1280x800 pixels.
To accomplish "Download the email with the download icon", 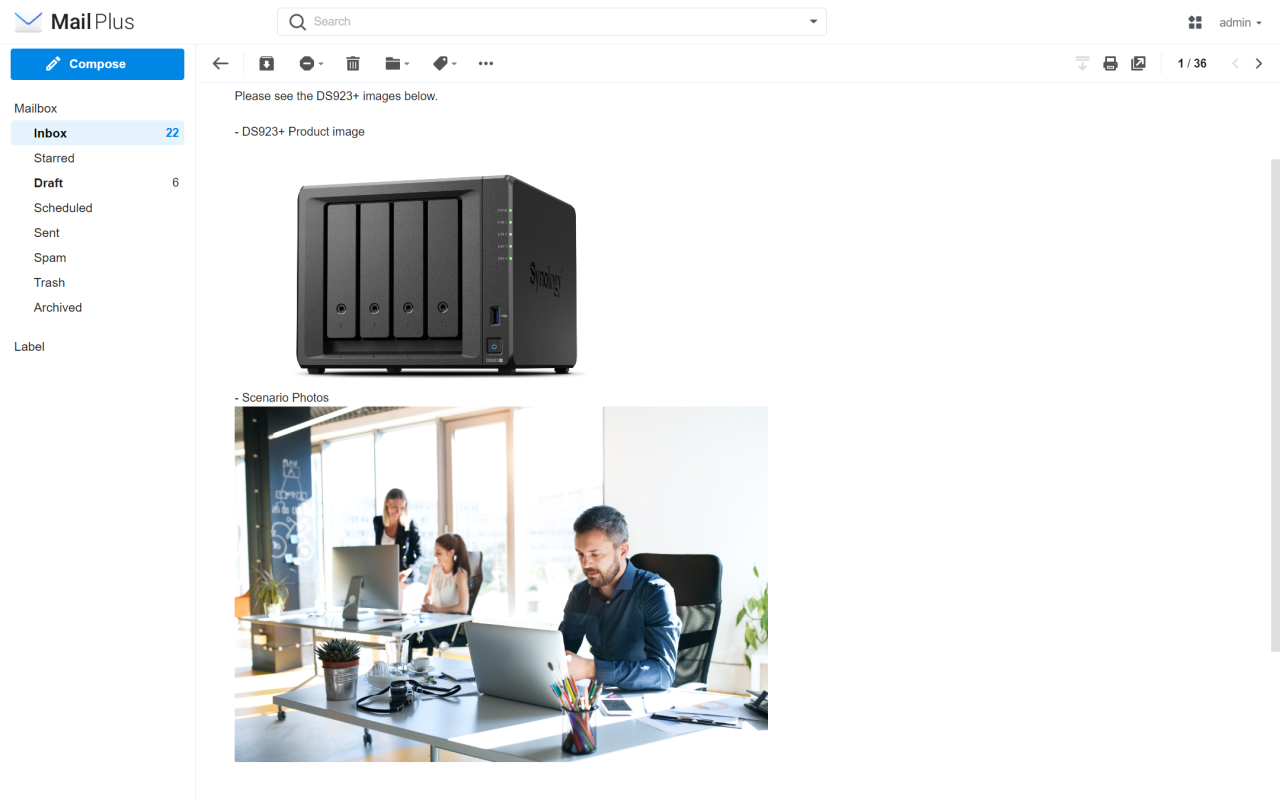I will 1081,63.
